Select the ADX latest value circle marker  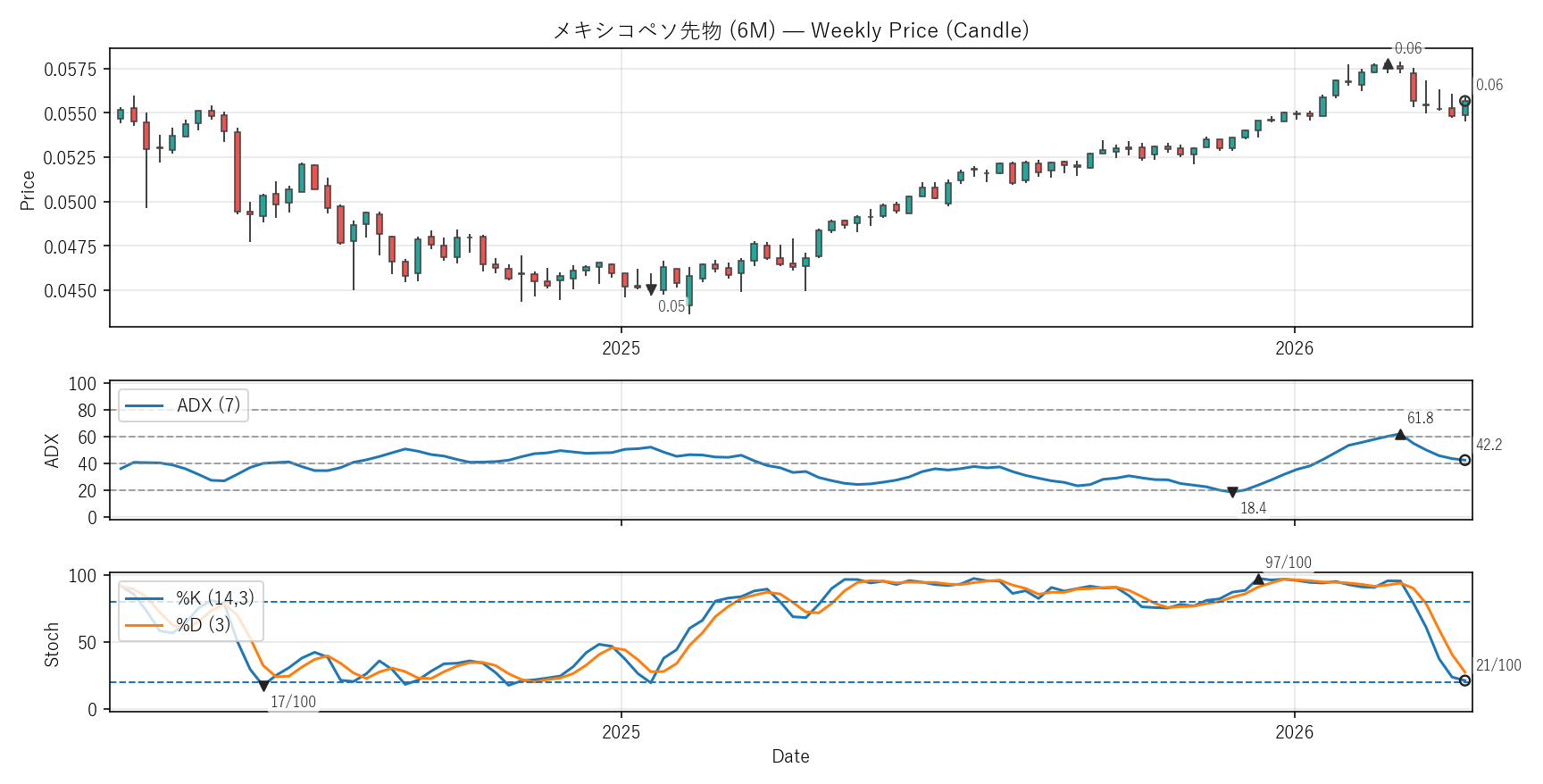click(x=1465, y=461)
